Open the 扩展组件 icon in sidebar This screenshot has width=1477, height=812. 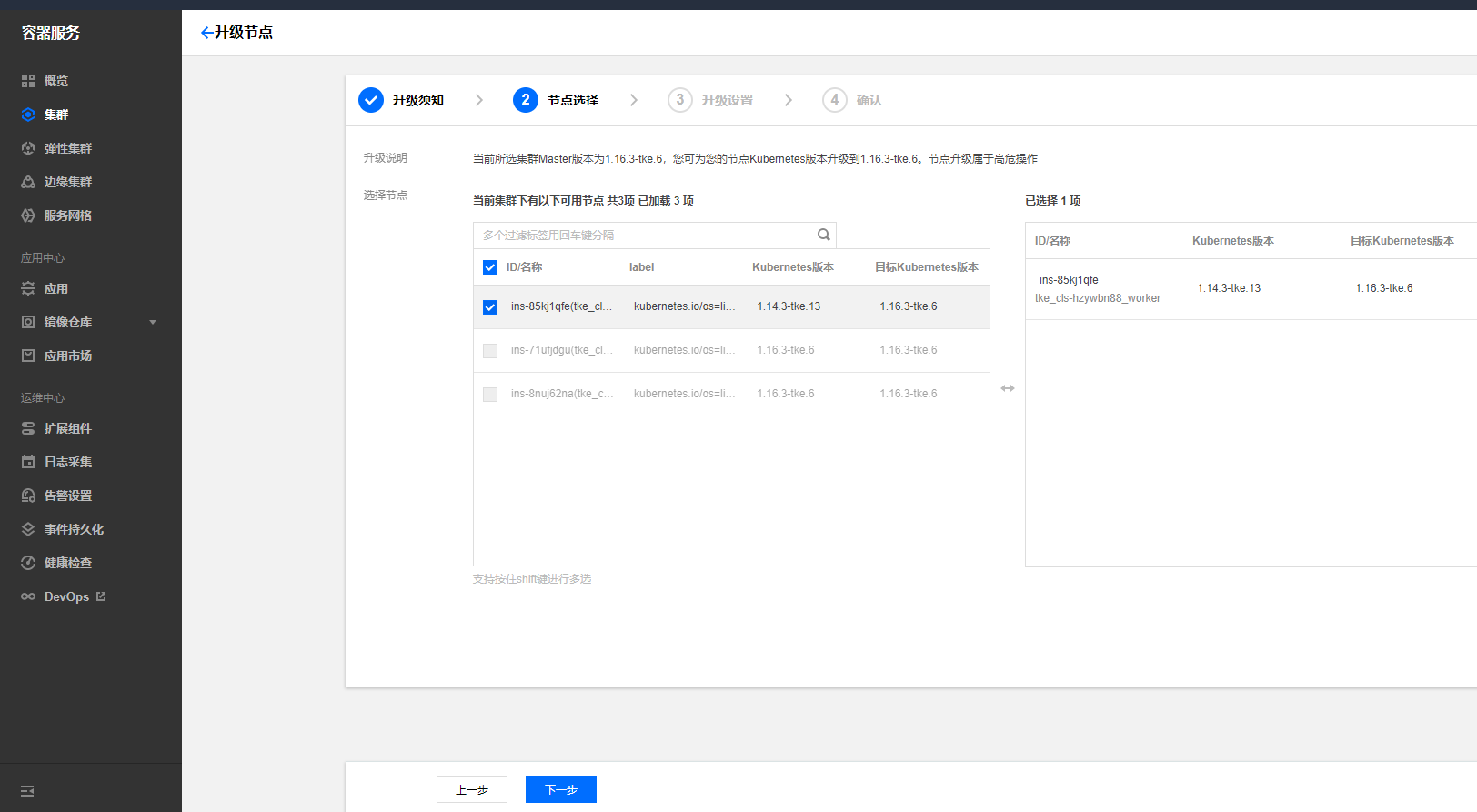tap(28, 428)
